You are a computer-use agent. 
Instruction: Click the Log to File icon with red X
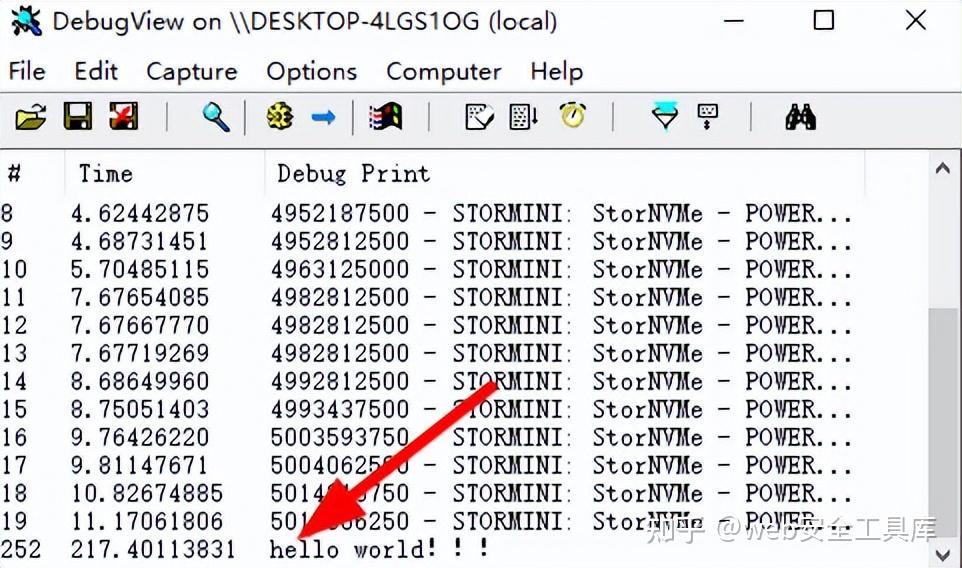[123, 116]
